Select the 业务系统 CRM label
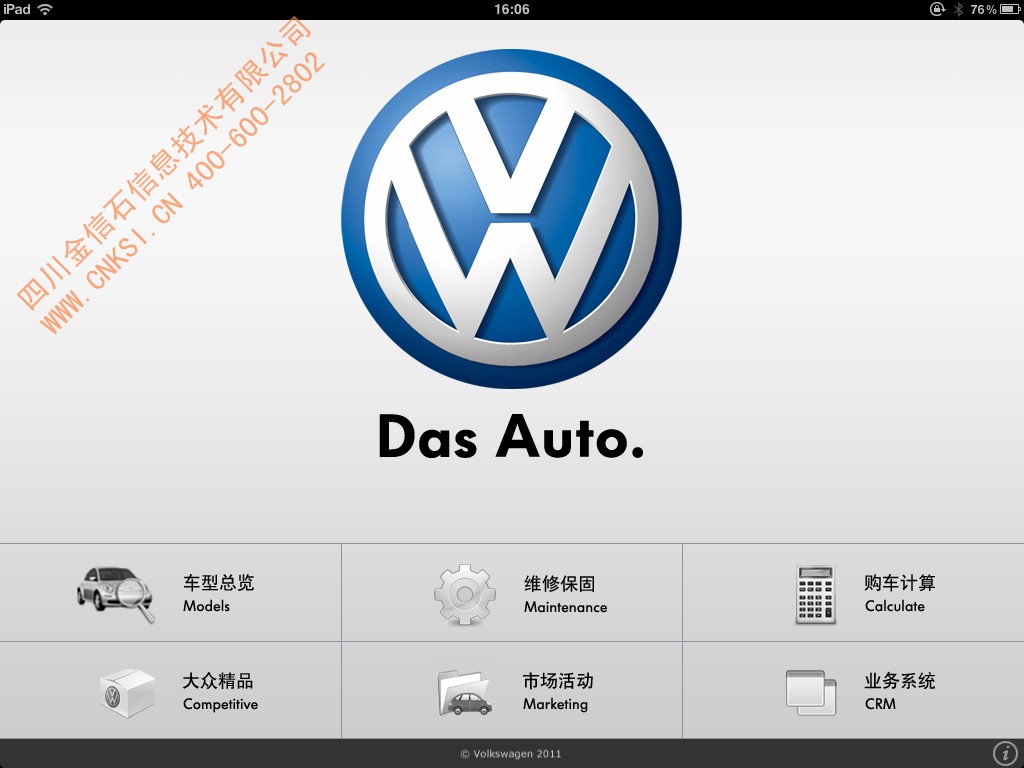 (900, 692)
